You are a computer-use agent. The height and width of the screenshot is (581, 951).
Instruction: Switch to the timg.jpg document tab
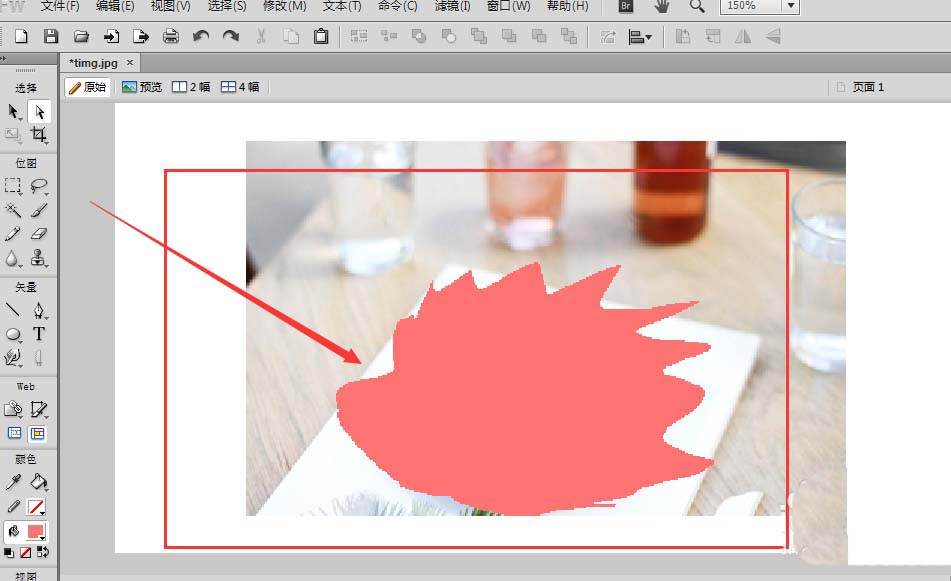pyautogui.click(x=93, y=63)
